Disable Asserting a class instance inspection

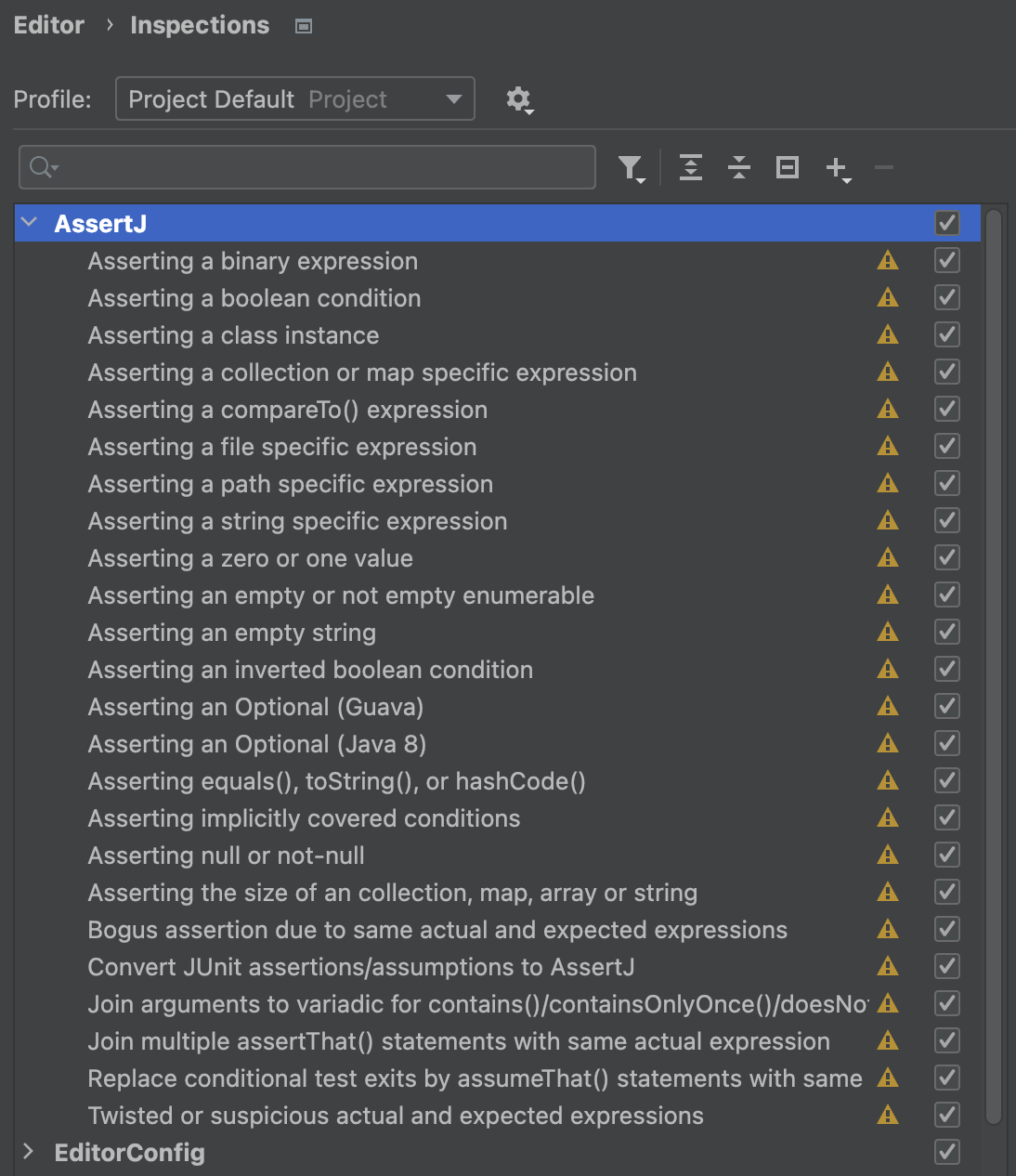[946, 334]
